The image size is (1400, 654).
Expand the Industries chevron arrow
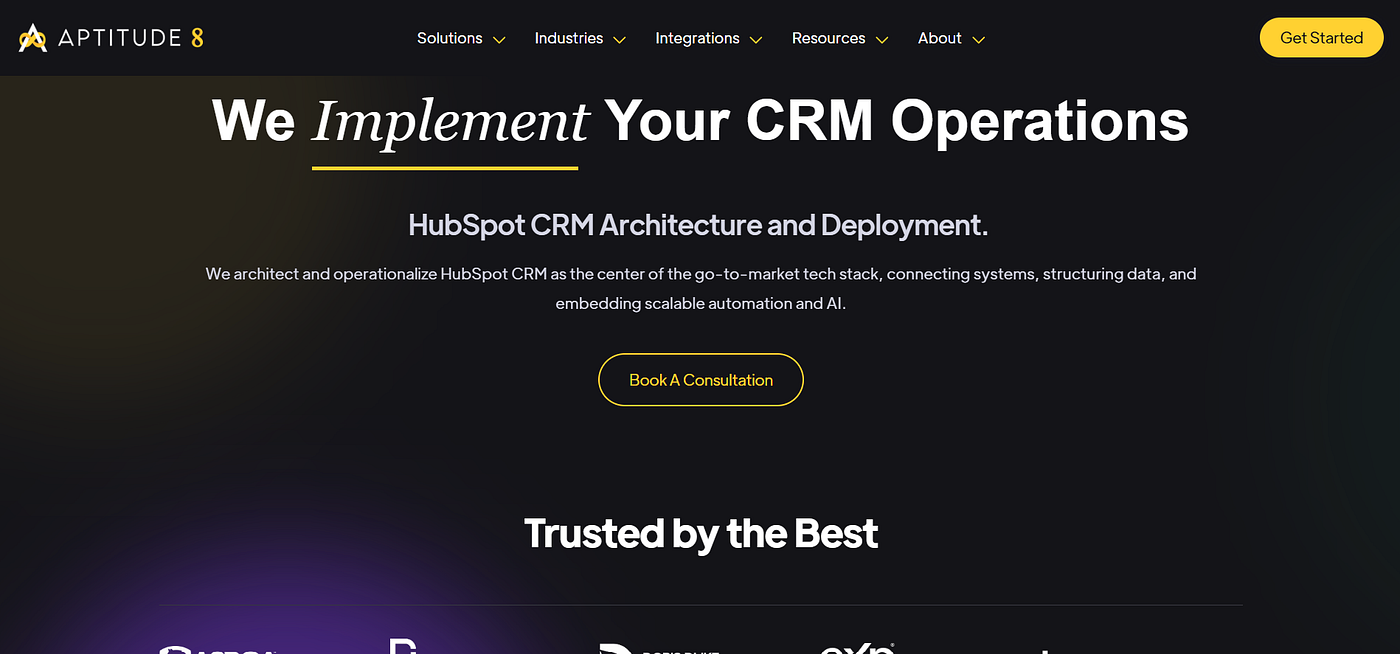tap(619, 40)
